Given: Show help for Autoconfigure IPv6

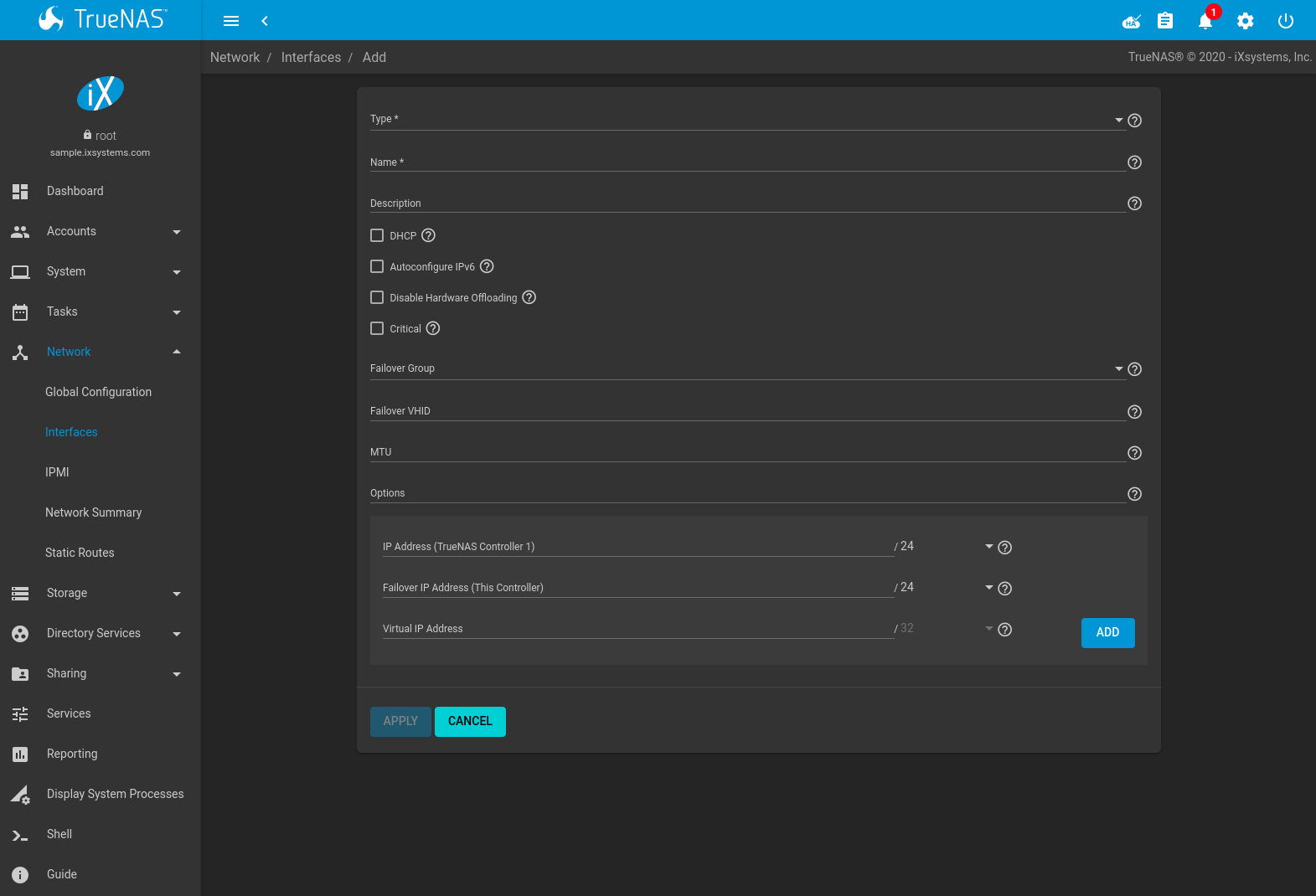Looking at the screenshot, I should 488,266.
